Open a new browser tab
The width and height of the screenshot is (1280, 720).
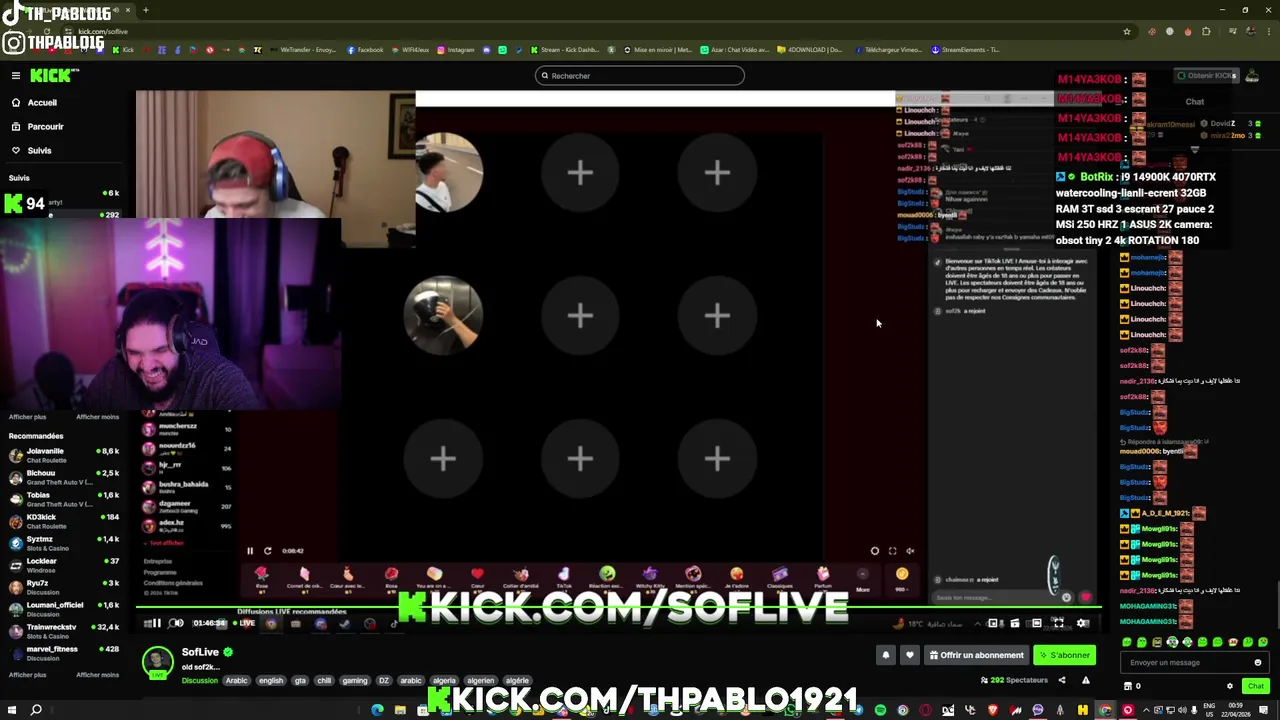[145, 10]
